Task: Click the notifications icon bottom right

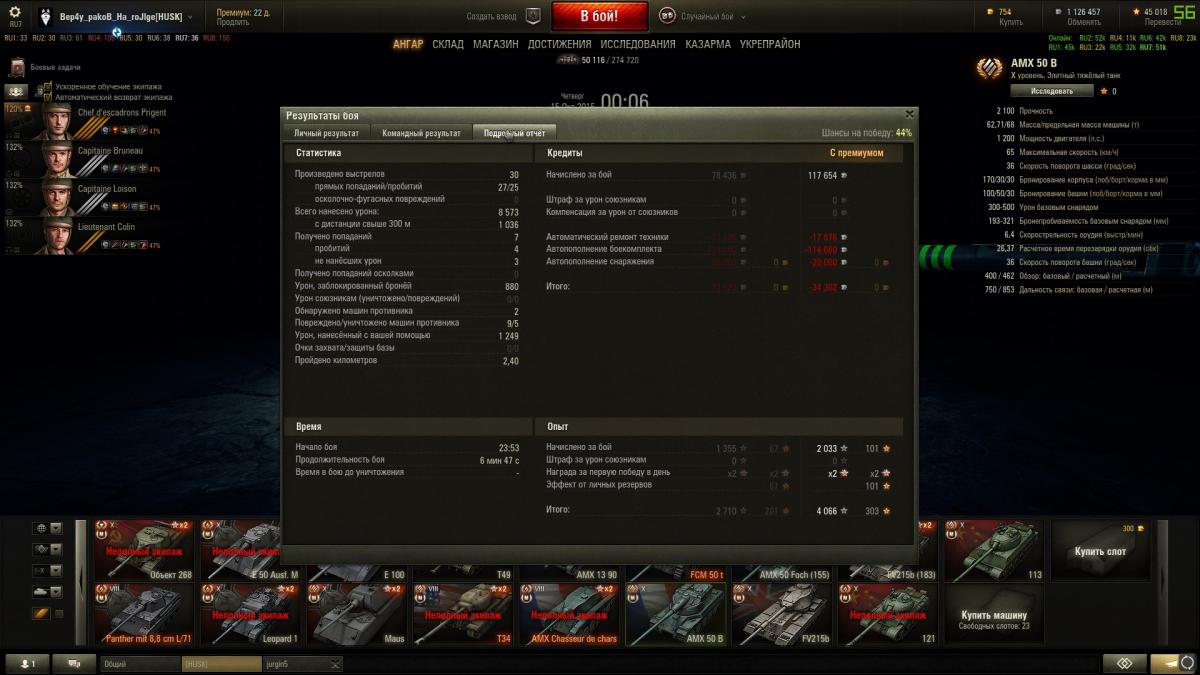Action: pyautogui.click(x=1125, y=663)
